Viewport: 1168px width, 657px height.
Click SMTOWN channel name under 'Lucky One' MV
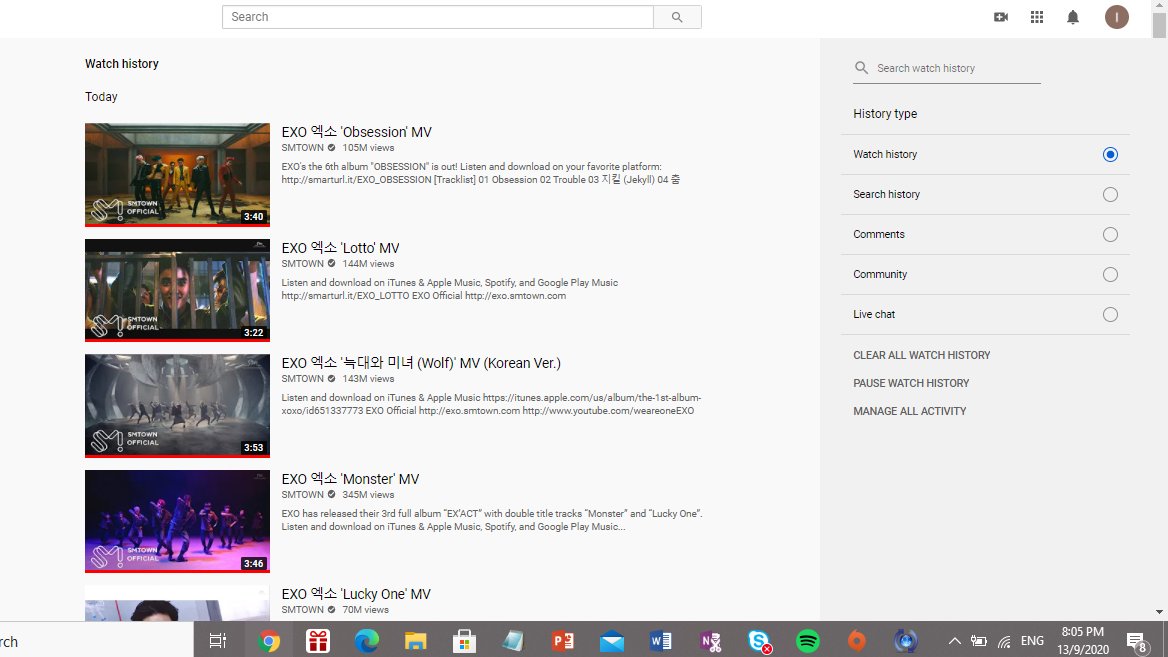[x=302, y=609]
